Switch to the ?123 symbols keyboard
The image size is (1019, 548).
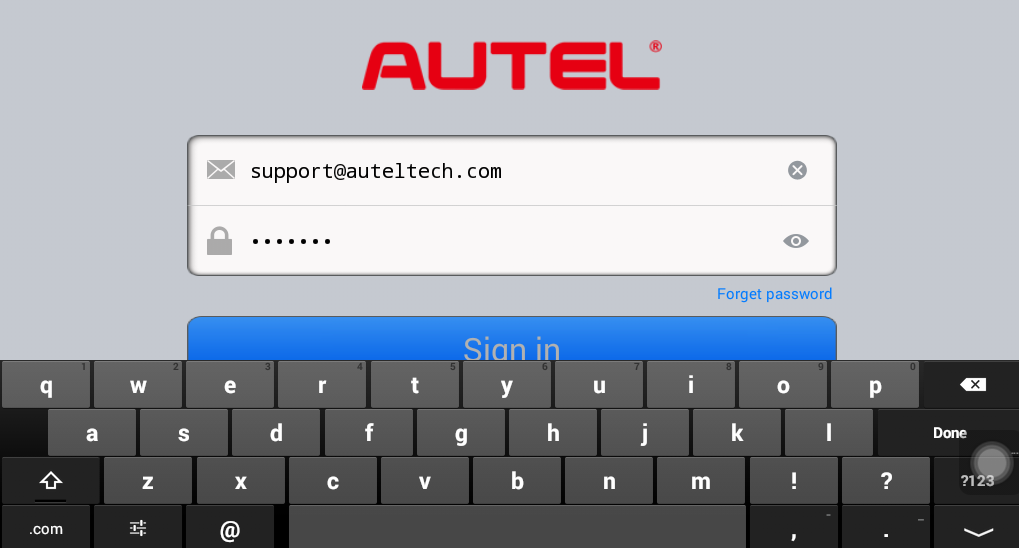(x=977, y=481)
